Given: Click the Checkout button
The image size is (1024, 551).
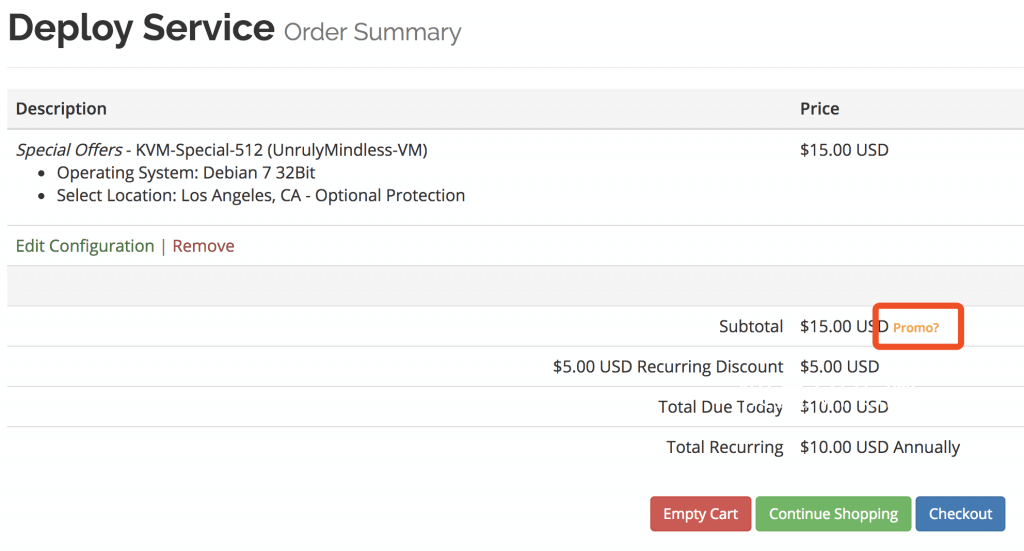Looking at the screenshot, I should coord(960,514).
